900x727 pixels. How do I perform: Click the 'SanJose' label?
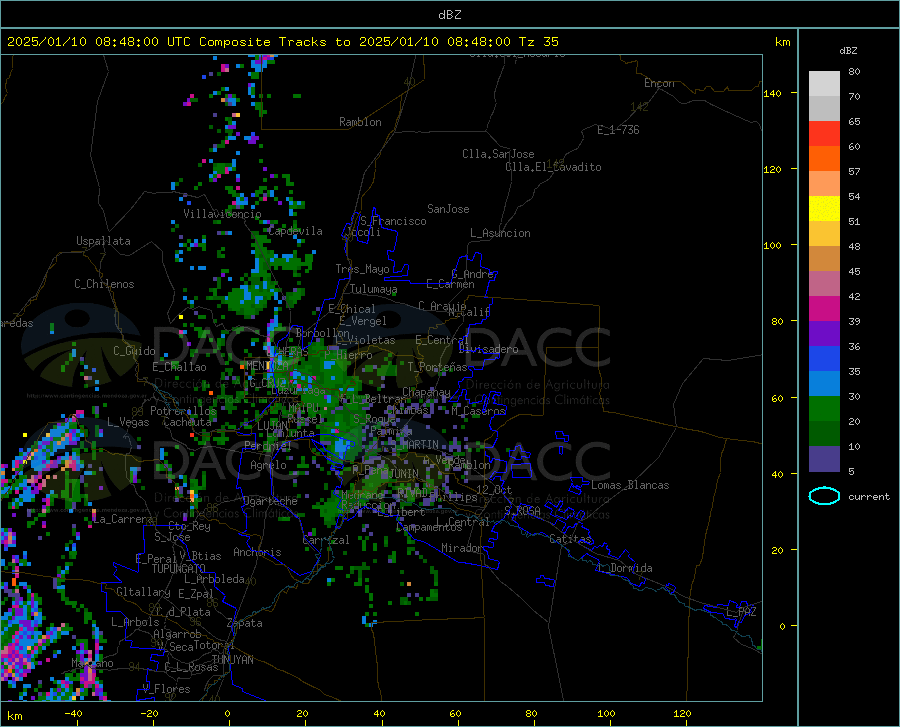[448, 209]
